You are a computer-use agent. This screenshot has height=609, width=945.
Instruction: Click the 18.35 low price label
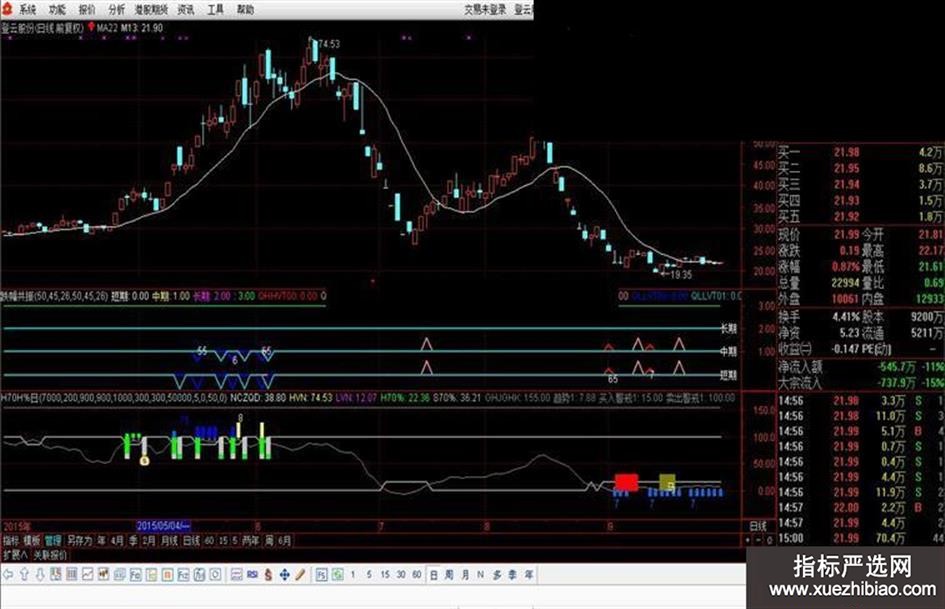(681, 274)
